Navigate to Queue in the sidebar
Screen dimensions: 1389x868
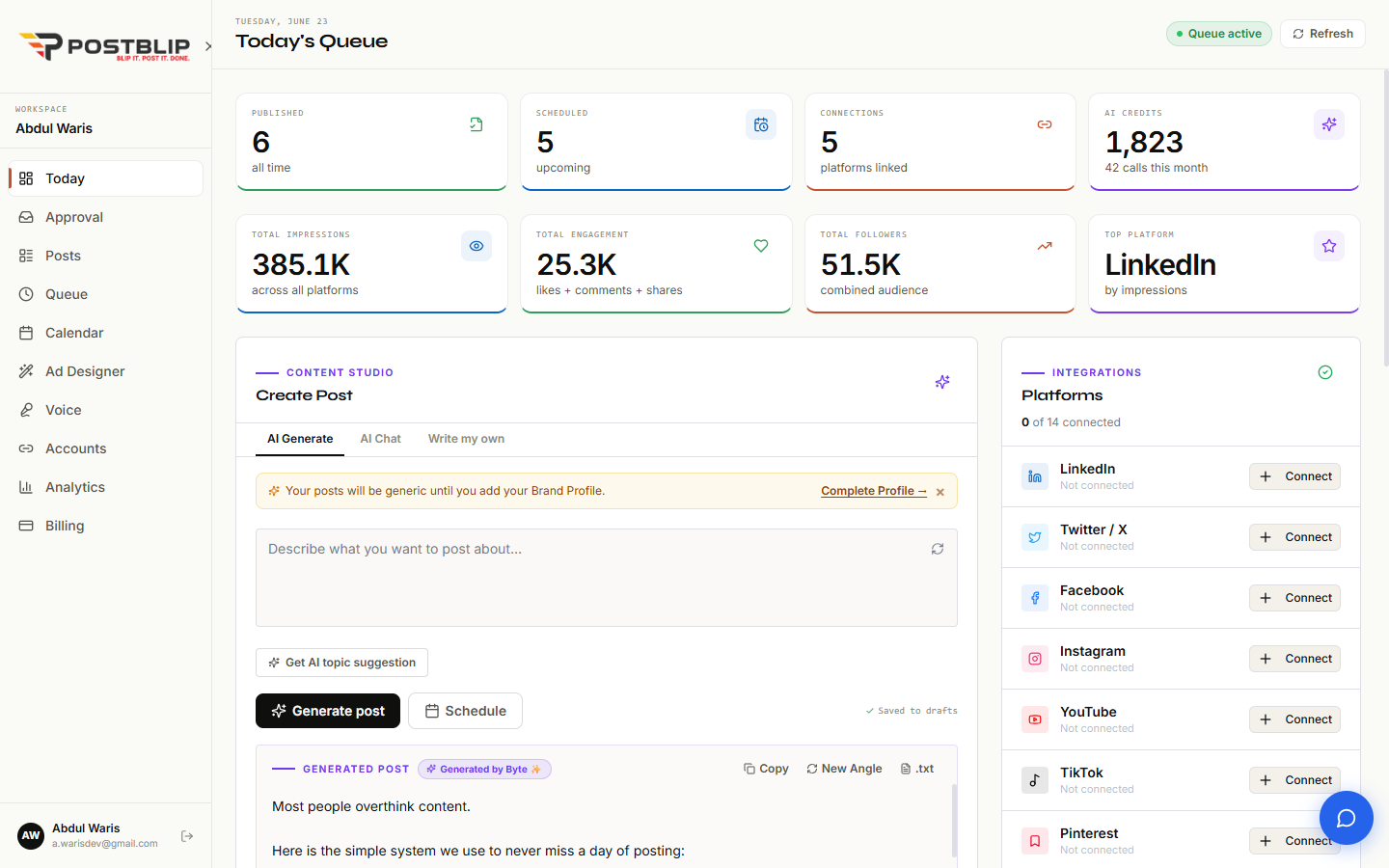point(106,294)
